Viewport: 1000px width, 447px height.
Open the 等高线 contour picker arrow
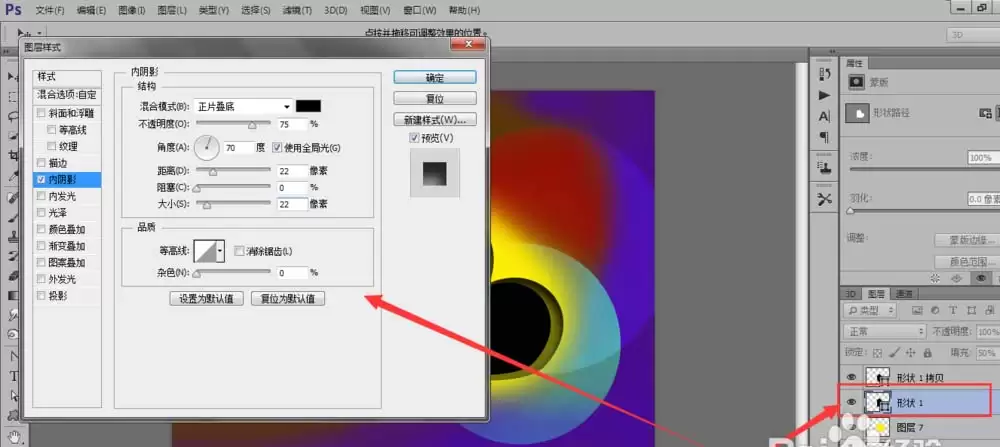221,251
